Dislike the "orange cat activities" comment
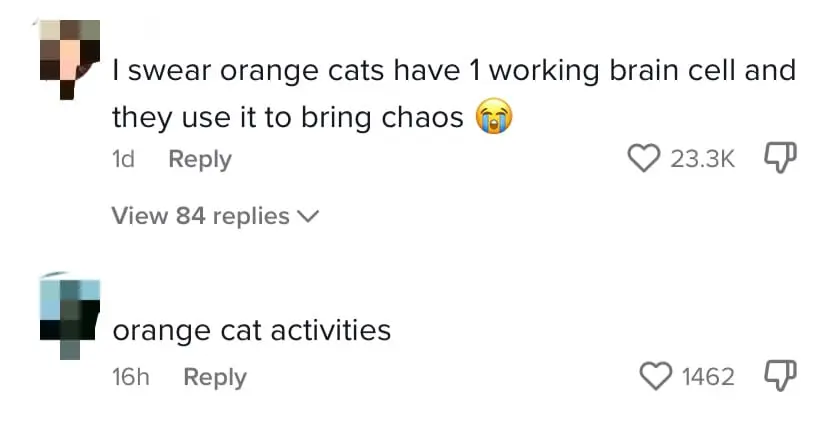The width and height of the screenshot is (828, 421). [x=777, y=375]
